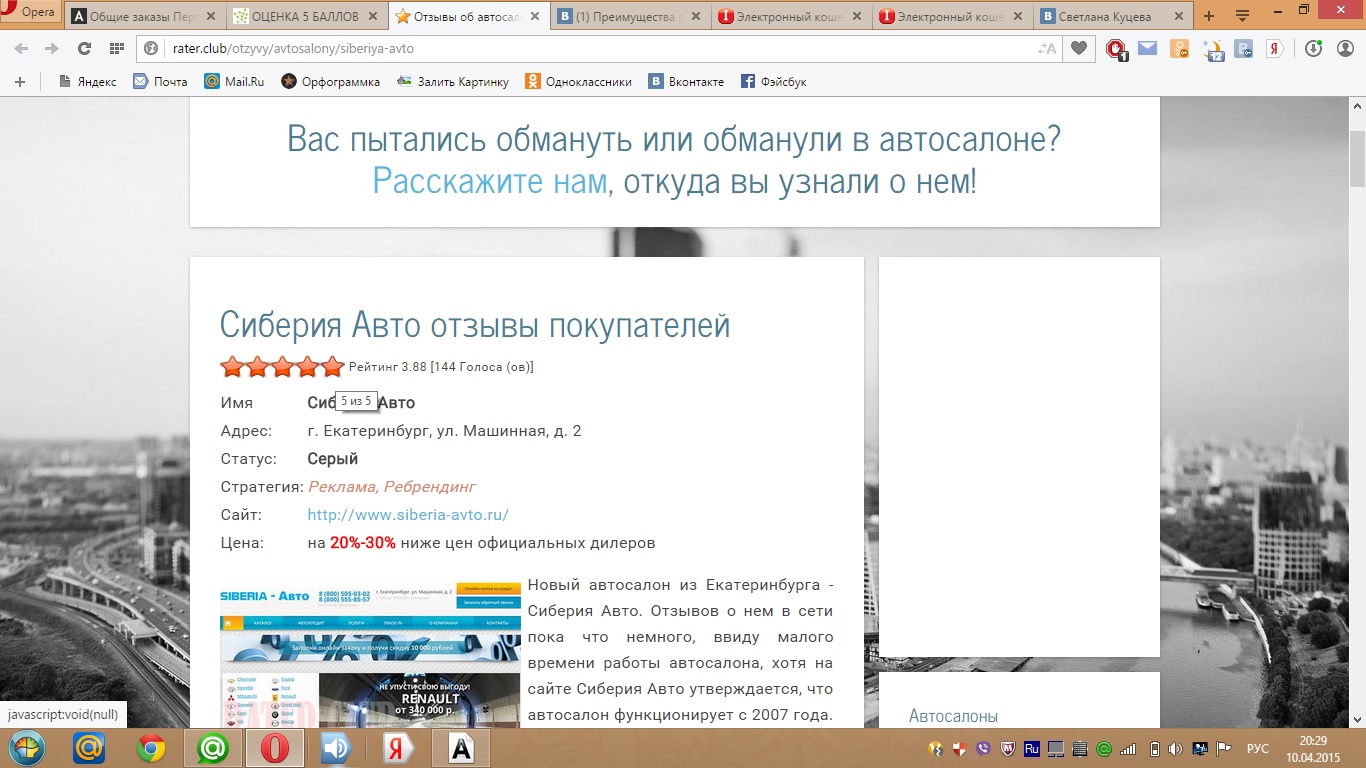Click the McAfee shield tray icon
This screenshot has width=1366, height=768.
click(1008, 748)
